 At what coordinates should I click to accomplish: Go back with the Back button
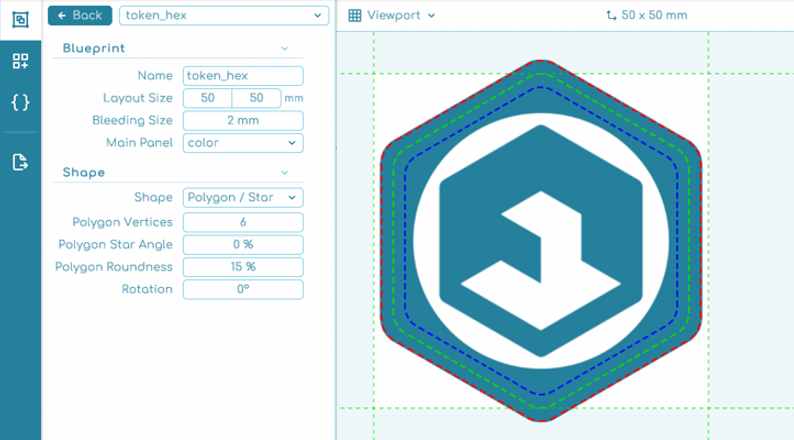pos(80,16)
